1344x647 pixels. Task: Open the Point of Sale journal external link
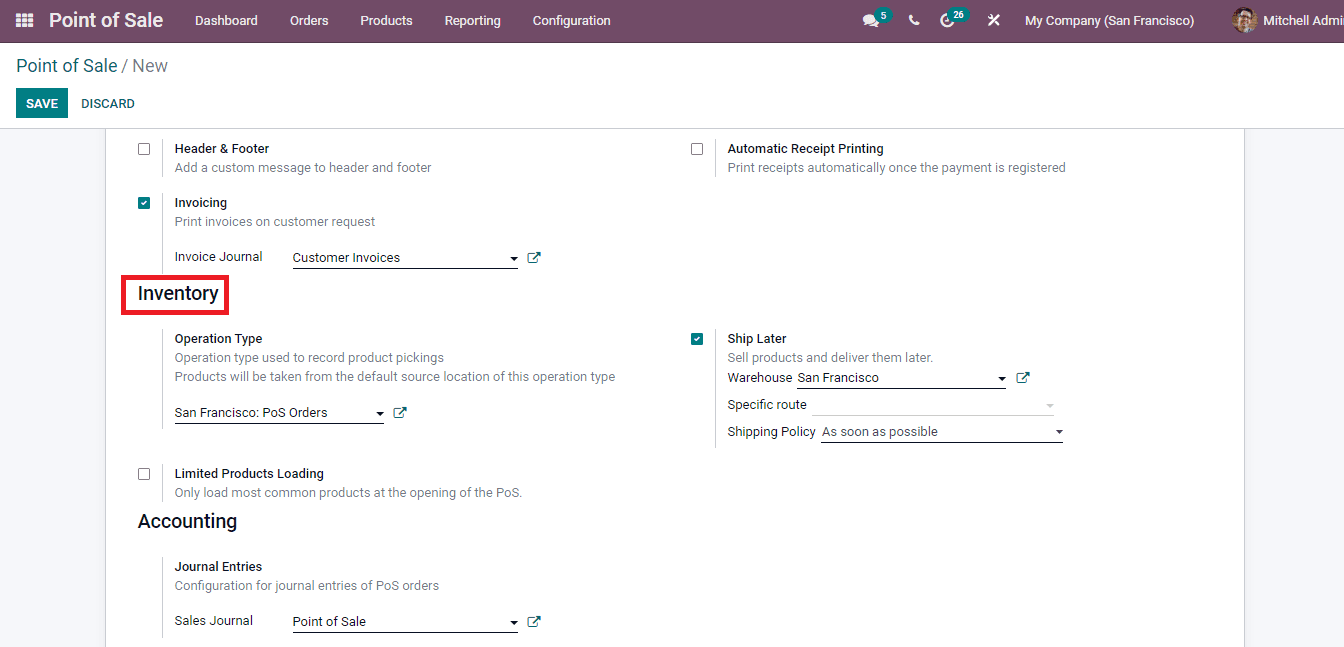533,621
